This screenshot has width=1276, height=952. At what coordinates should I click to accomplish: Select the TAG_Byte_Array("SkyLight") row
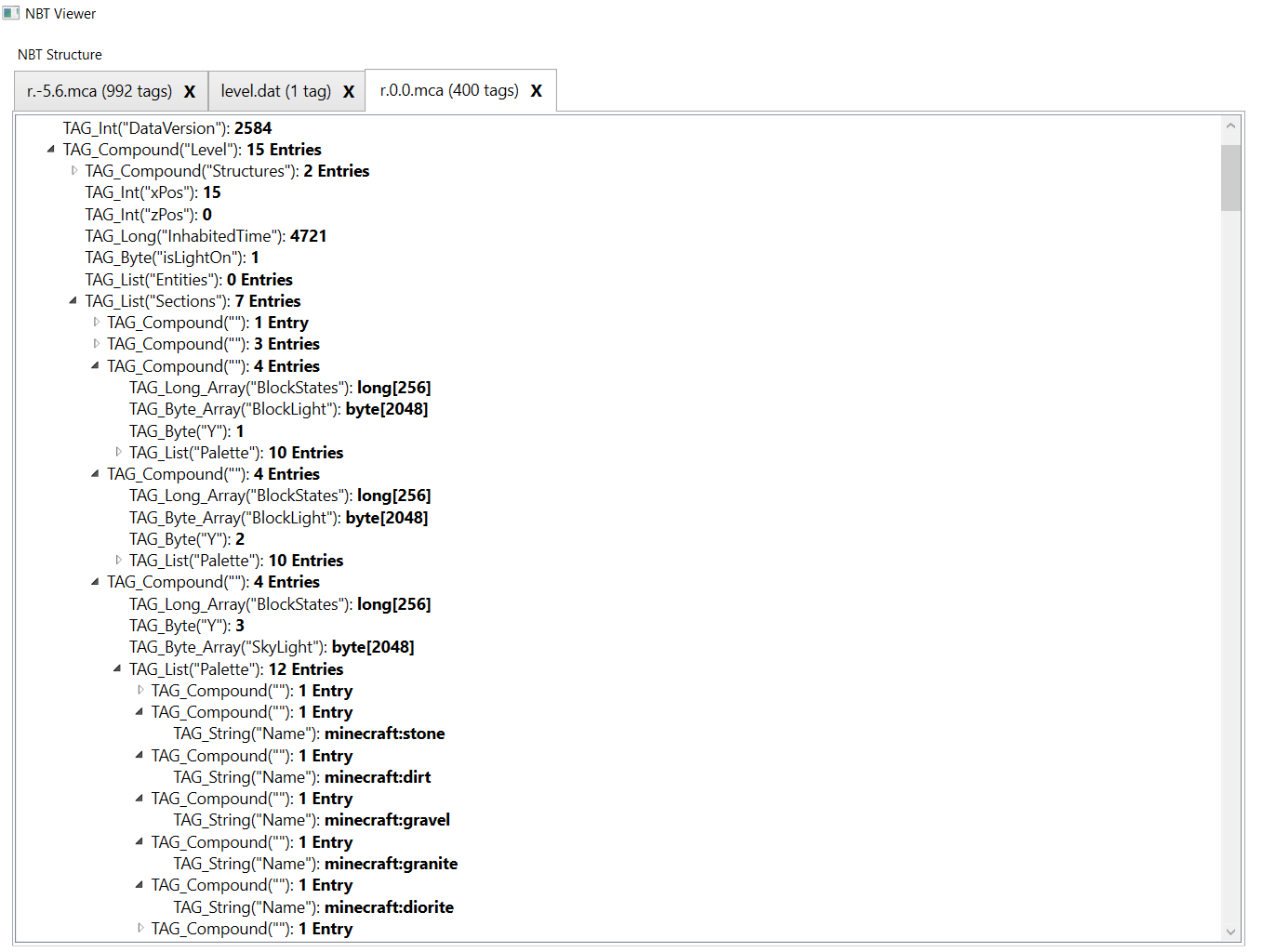point(272,647)
